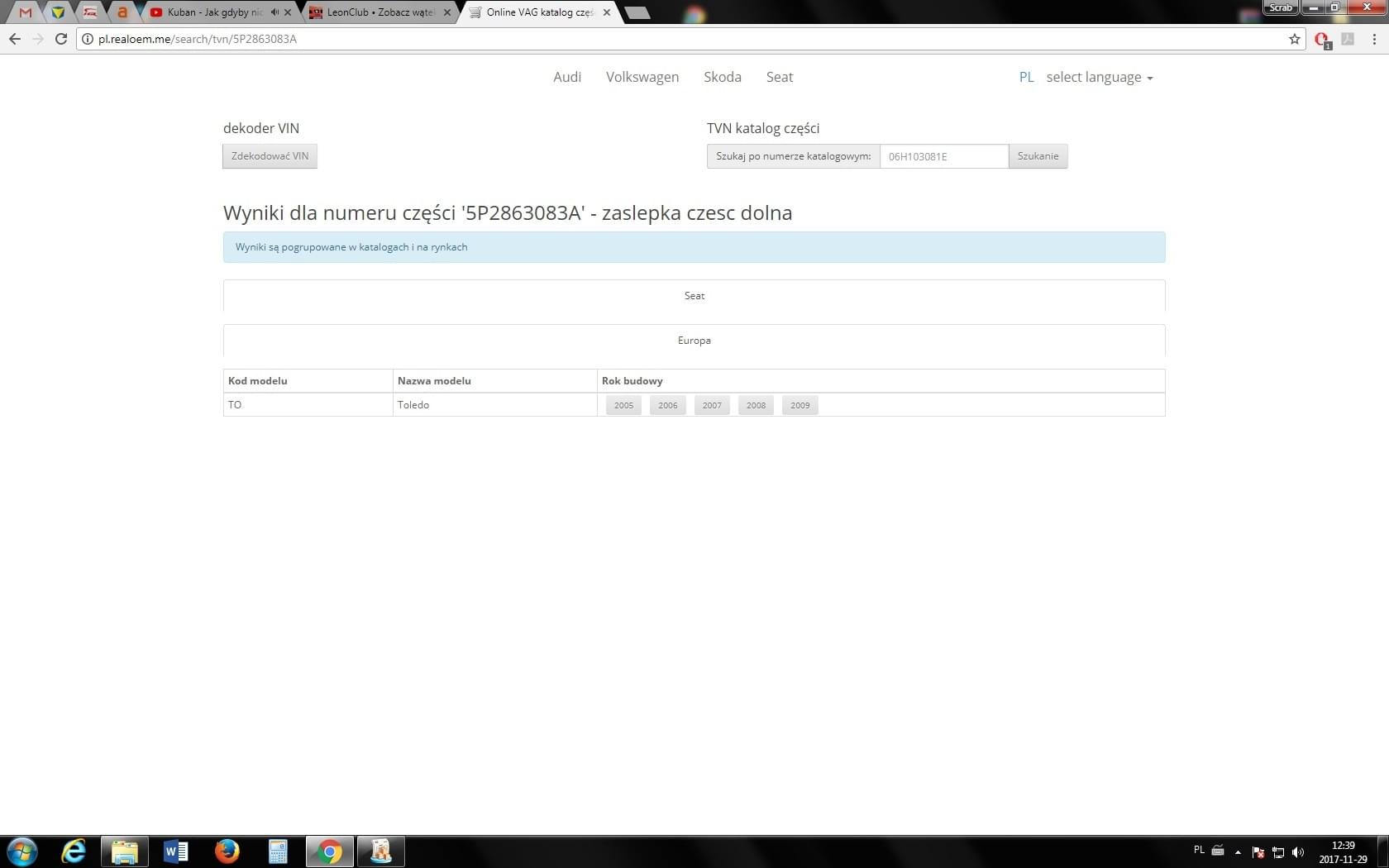This screenshot has height=868, width=1389.
Task: Open Microsoft Word from taskbar
Action: (176, 851)
